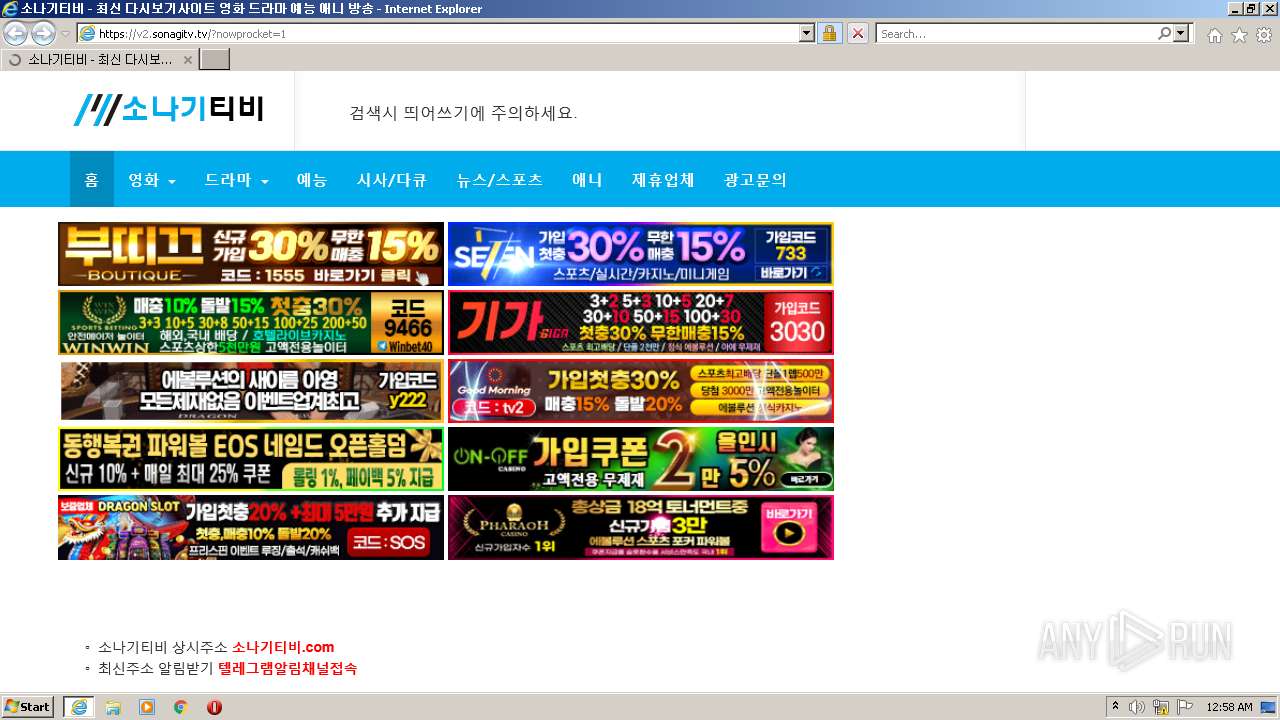
Task: Click the network tray icon
Action: pos(1161,707)
